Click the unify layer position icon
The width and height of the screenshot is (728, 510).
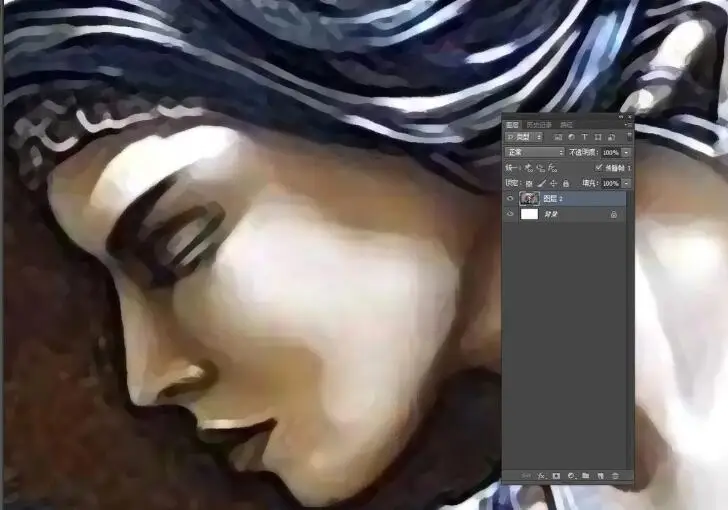tap(529, 168)
